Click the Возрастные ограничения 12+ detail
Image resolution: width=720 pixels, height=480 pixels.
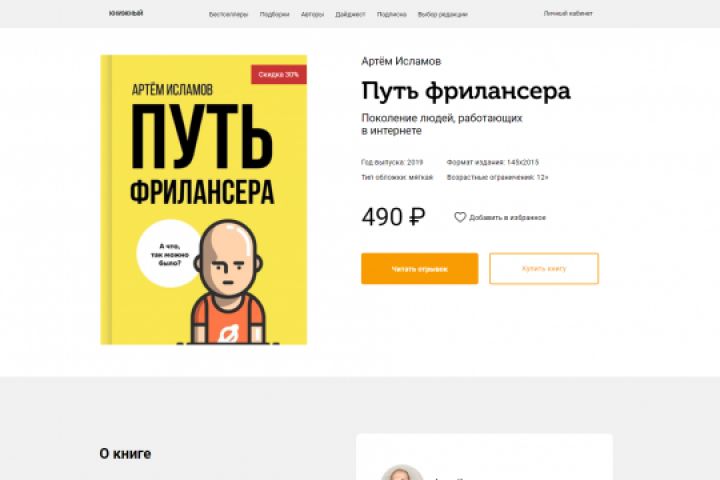click(497, 177)
